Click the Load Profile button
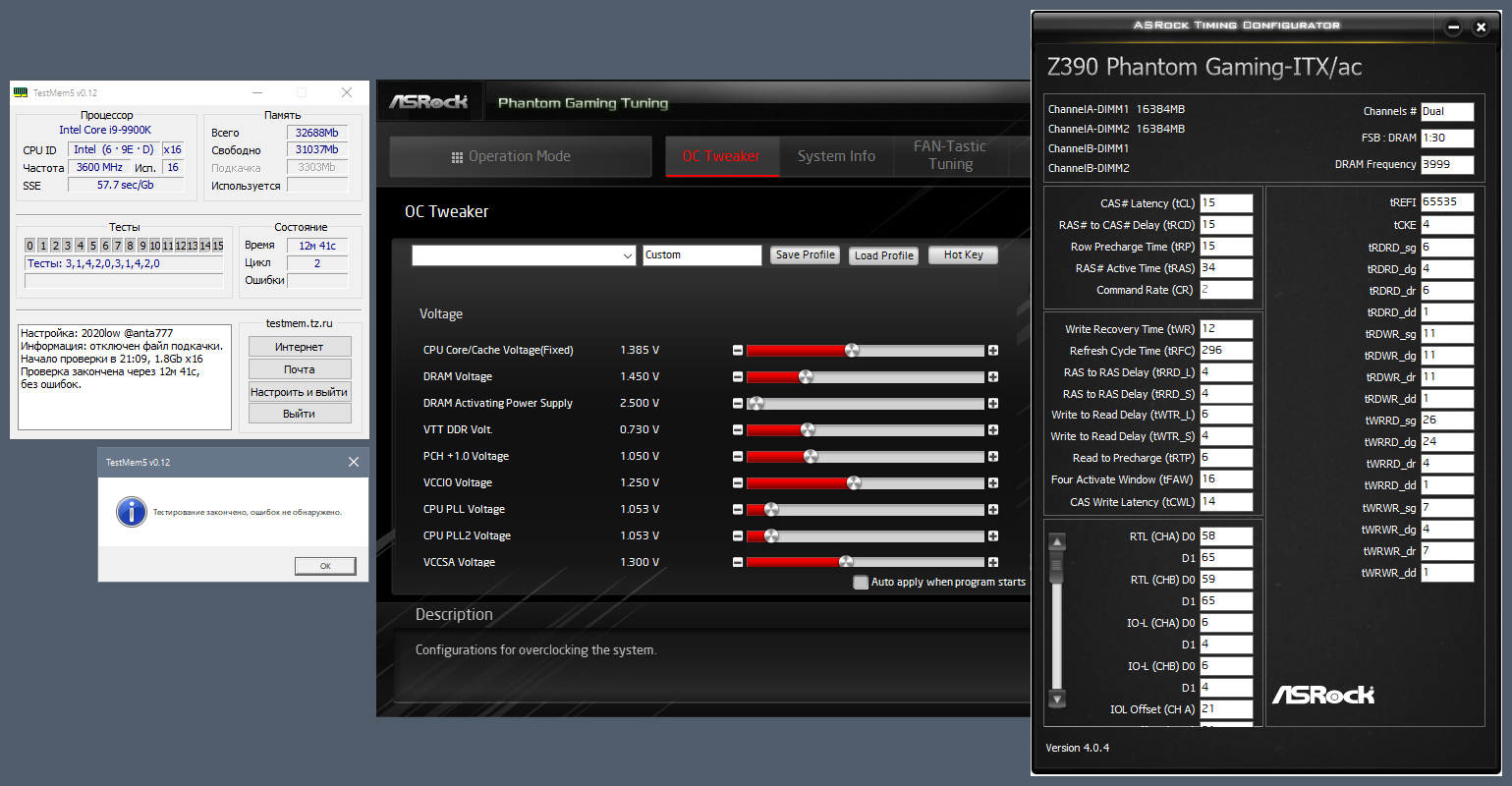 click(884, 255)
